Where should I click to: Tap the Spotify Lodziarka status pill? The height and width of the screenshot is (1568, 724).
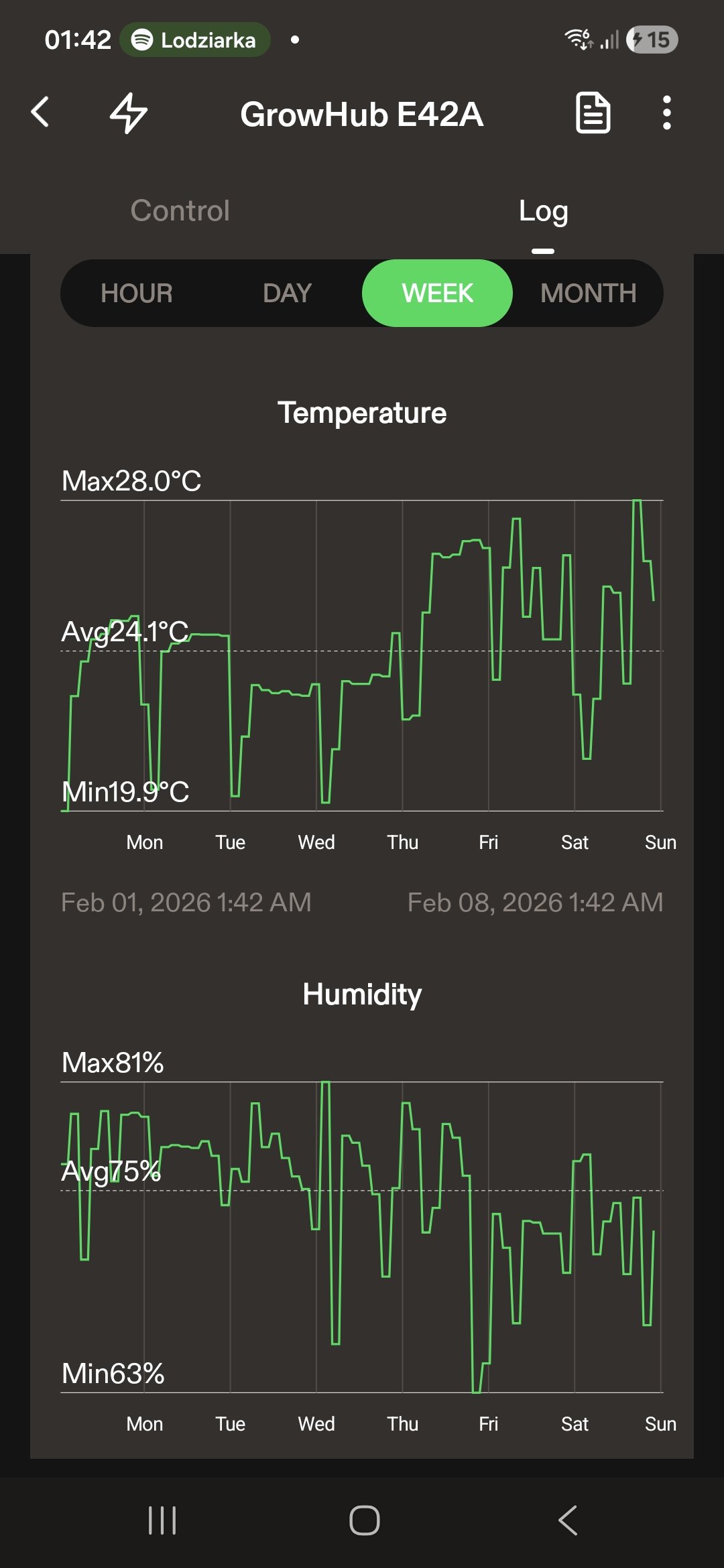195,40
